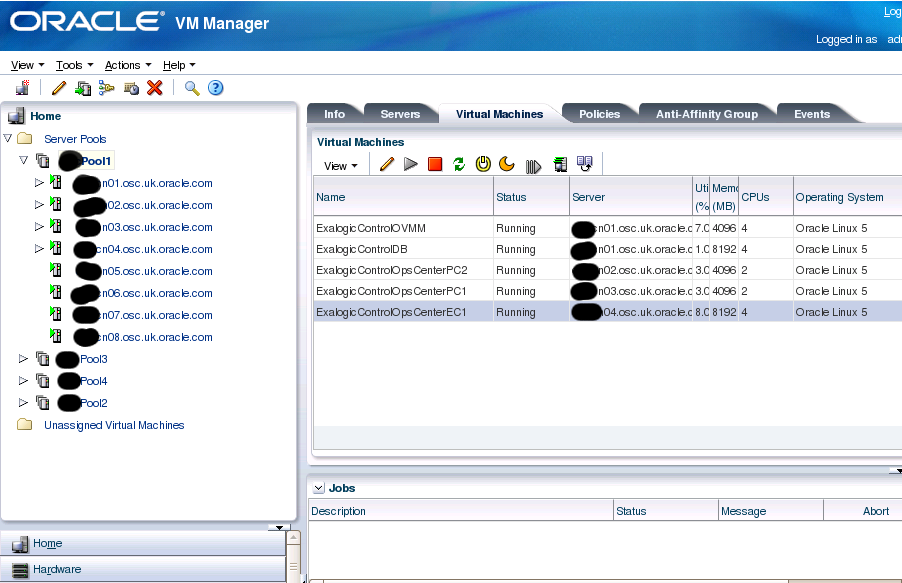Start the selected virtual machine
This screenshot has width=902, height=583.
411,163
